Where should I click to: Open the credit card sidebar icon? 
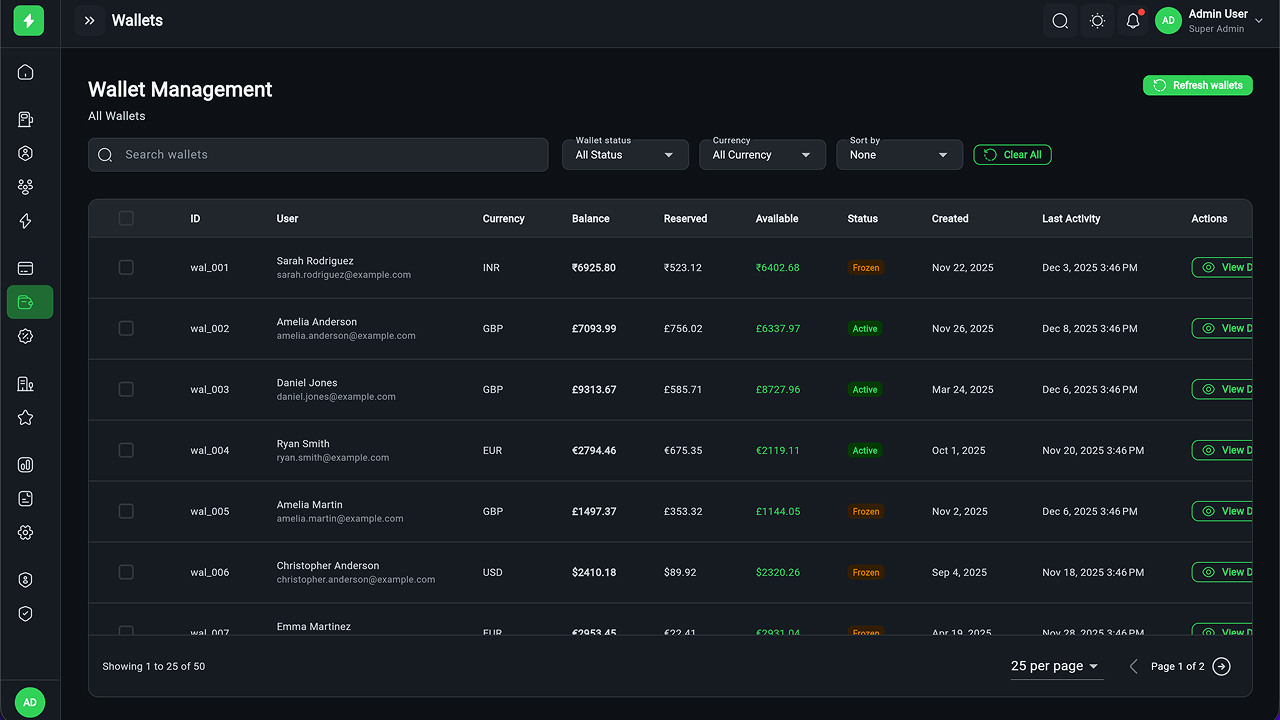(x=26, y=268)
